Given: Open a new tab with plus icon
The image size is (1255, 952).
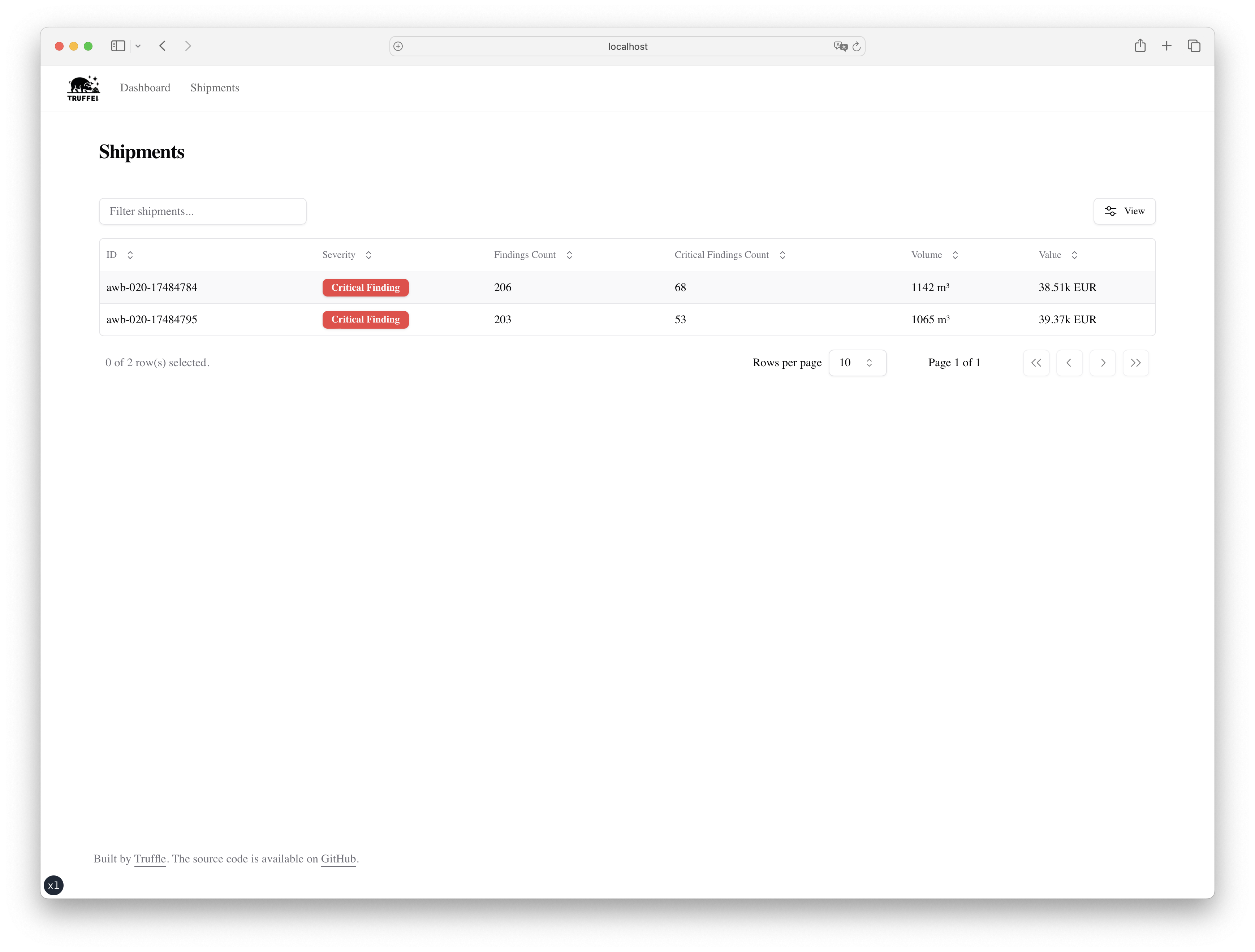Looking at the screenshot, I should (x=1166, y=46).
